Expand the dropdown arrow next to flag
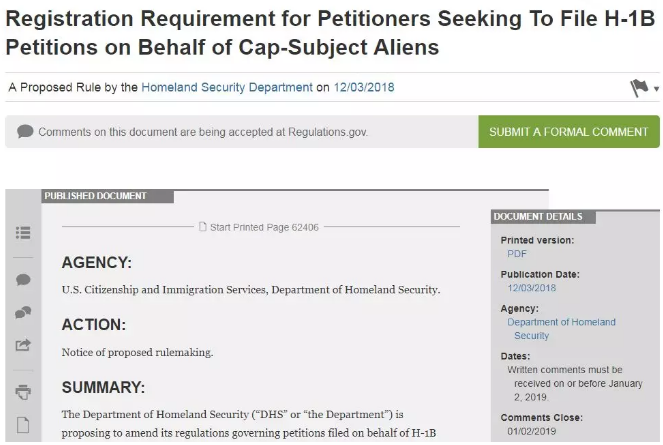The height and width of the screenshot is (445, 663). (656, 89)
